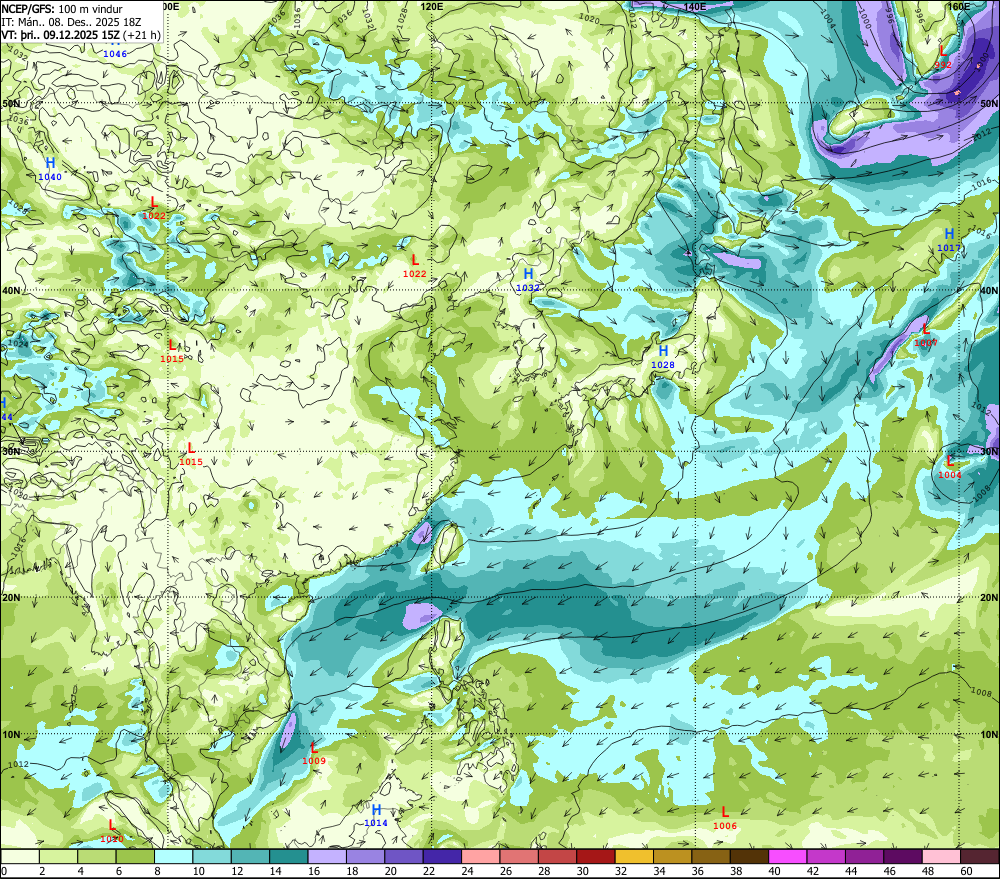Click the legend value 36
This screenshot has height=879, width=1000.
(698, 871)
